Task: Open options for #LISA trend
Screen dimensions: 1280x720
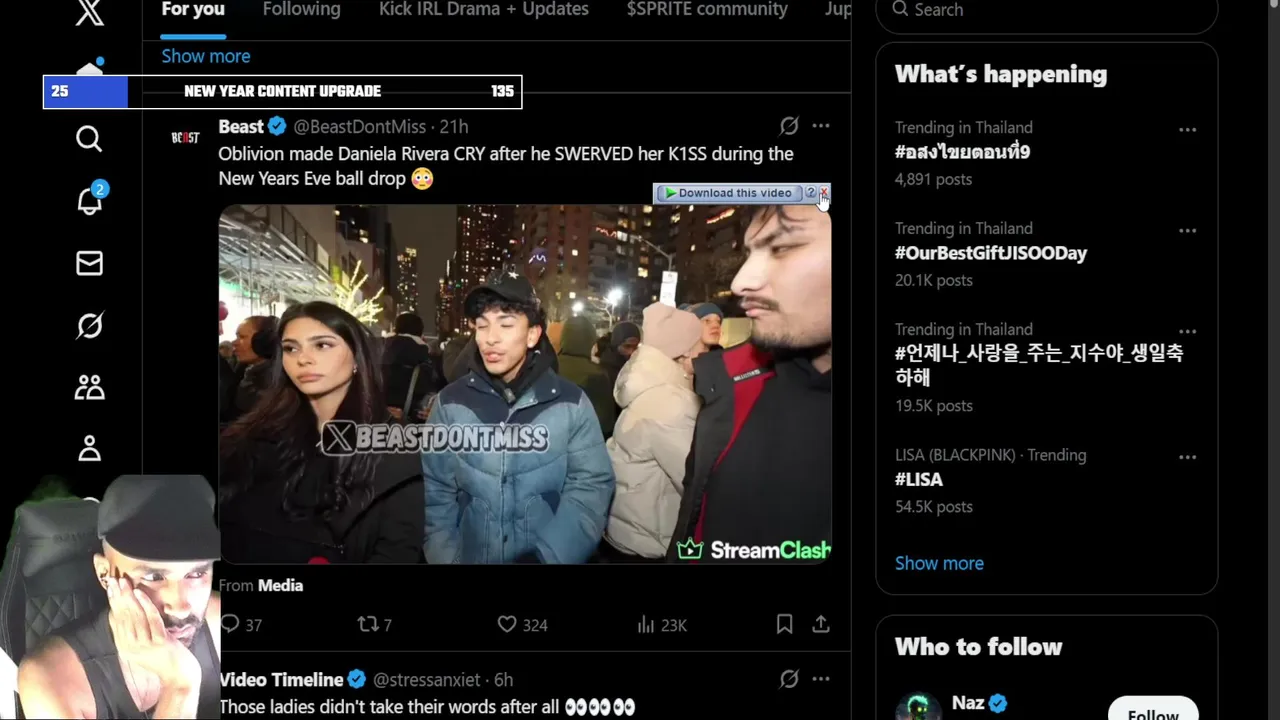Action: coord(1188,457)
